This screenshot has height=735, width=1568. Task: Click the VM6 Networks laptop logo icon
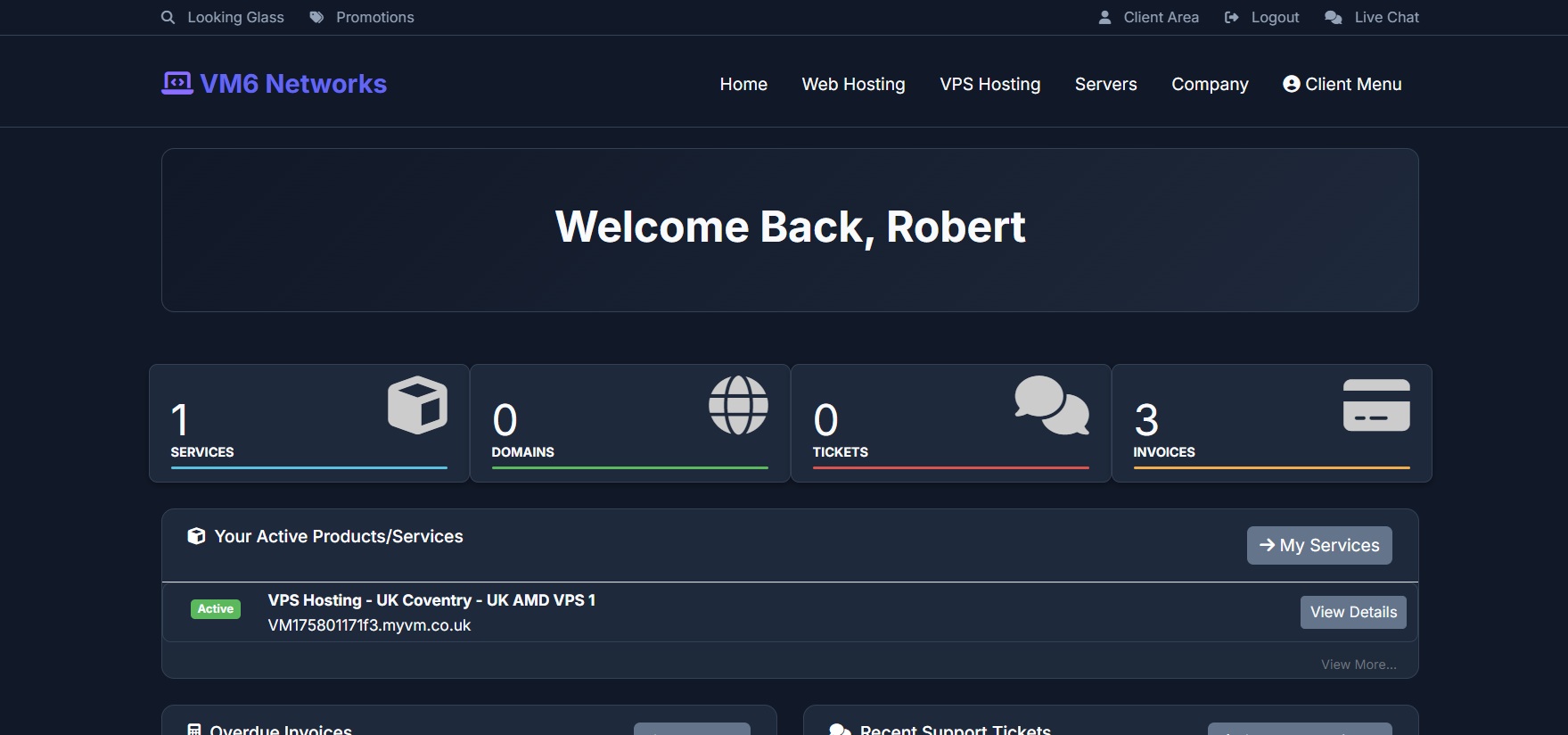177,83
